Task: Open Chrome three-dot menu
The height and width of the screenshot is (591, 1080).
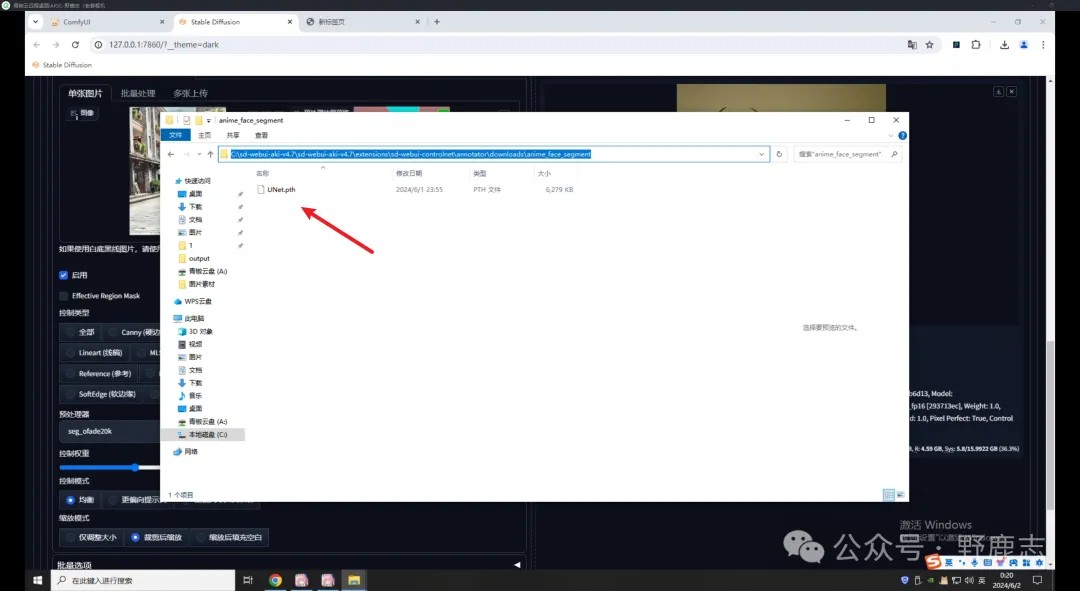Action: pos(1043,45)
